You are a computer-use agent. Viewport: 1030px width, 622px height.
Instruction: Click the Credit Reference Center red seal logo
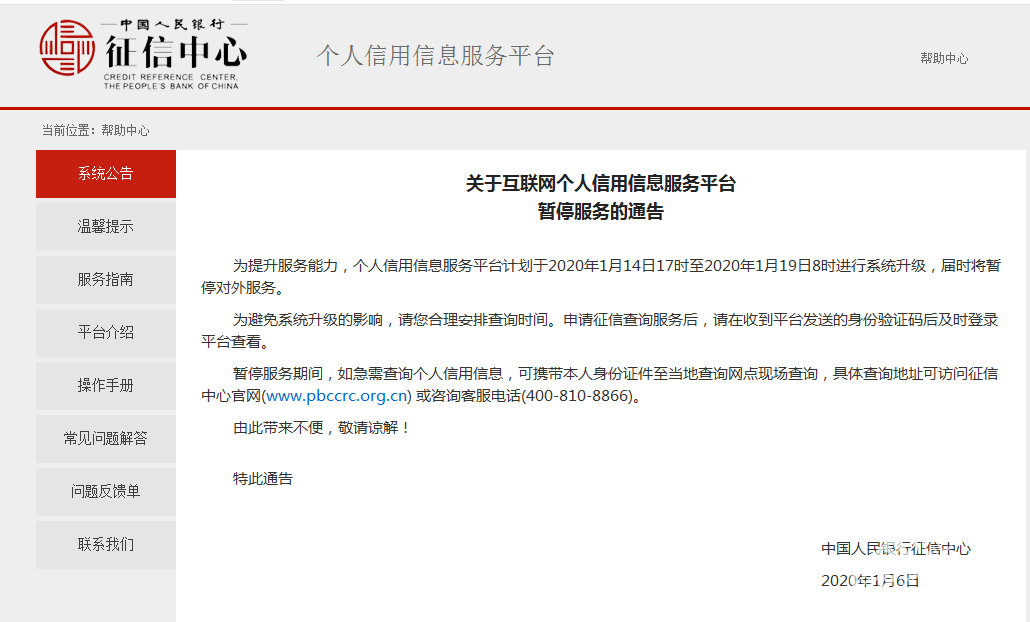(67, 47)
